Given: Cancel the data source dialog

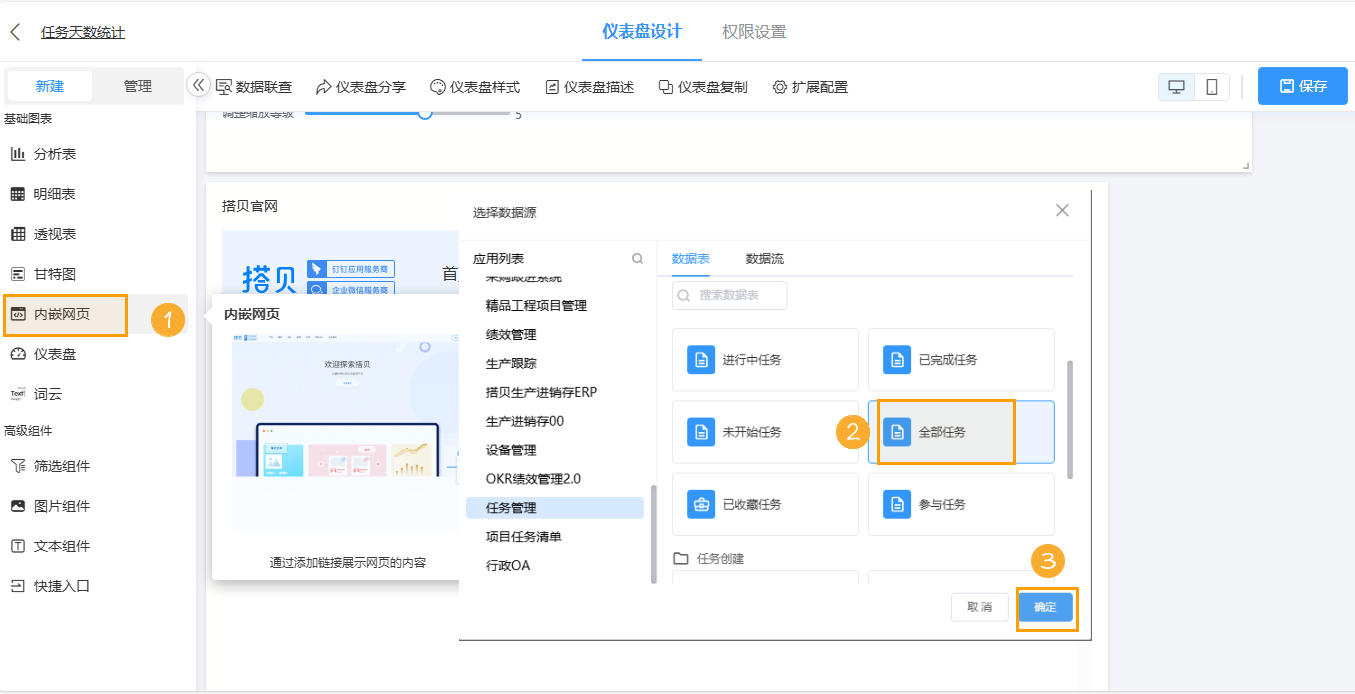Looking at the screenshot, I should click(x=979, y=607).
